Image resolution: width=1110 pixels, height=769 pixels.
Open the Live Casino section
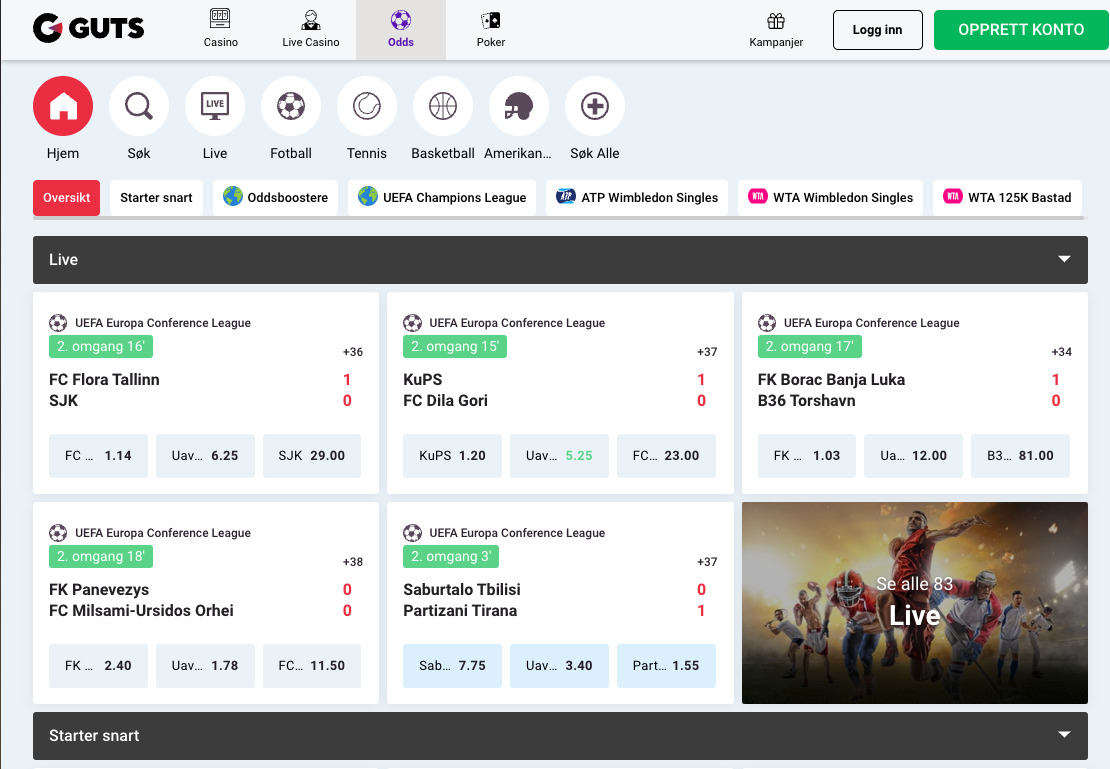click(x=311, y=29)
